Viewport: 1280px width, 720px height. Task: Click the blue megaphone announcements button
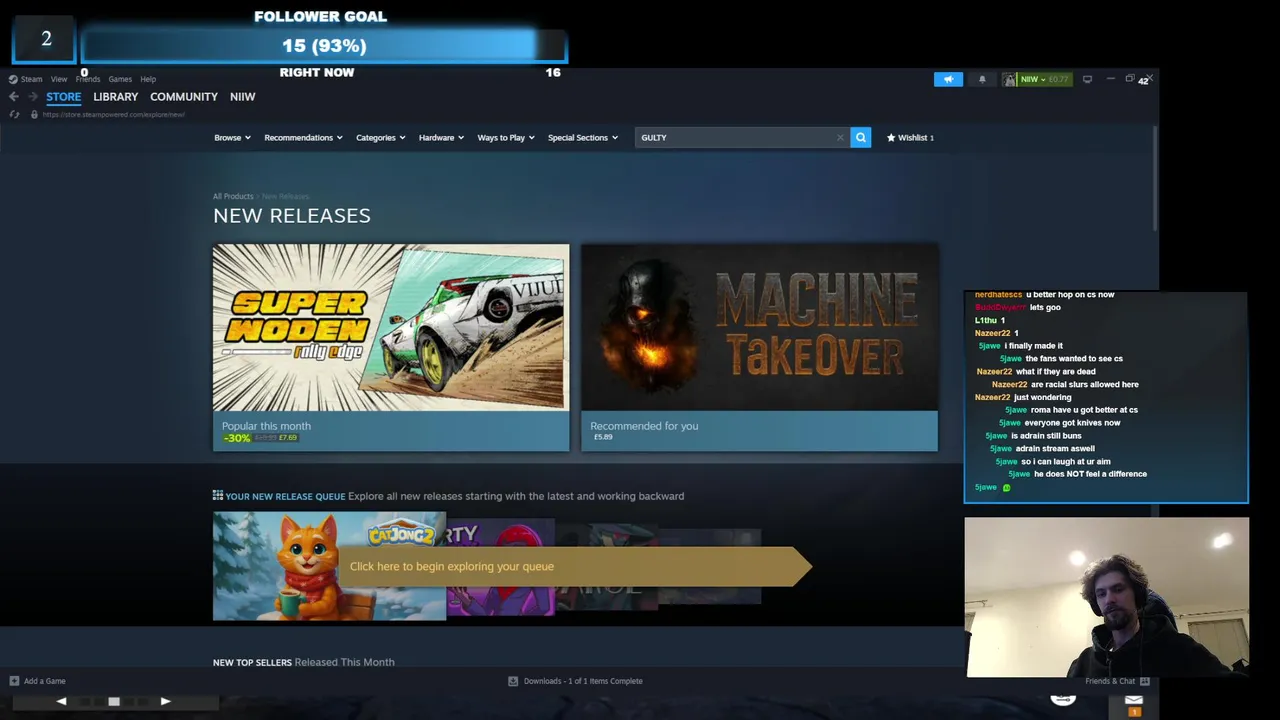948,79
